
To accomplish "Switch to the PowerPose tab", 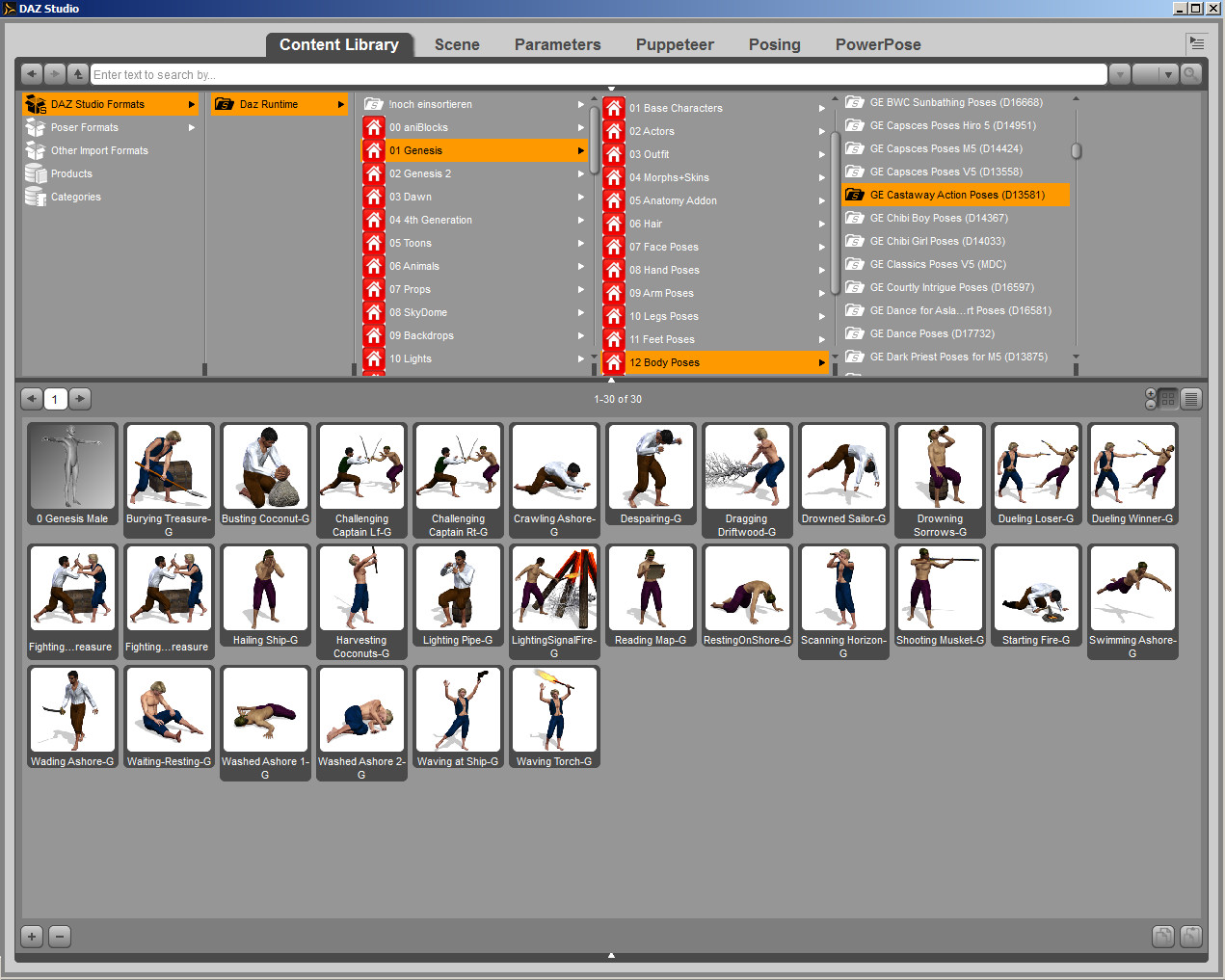I will click(878, 44).
